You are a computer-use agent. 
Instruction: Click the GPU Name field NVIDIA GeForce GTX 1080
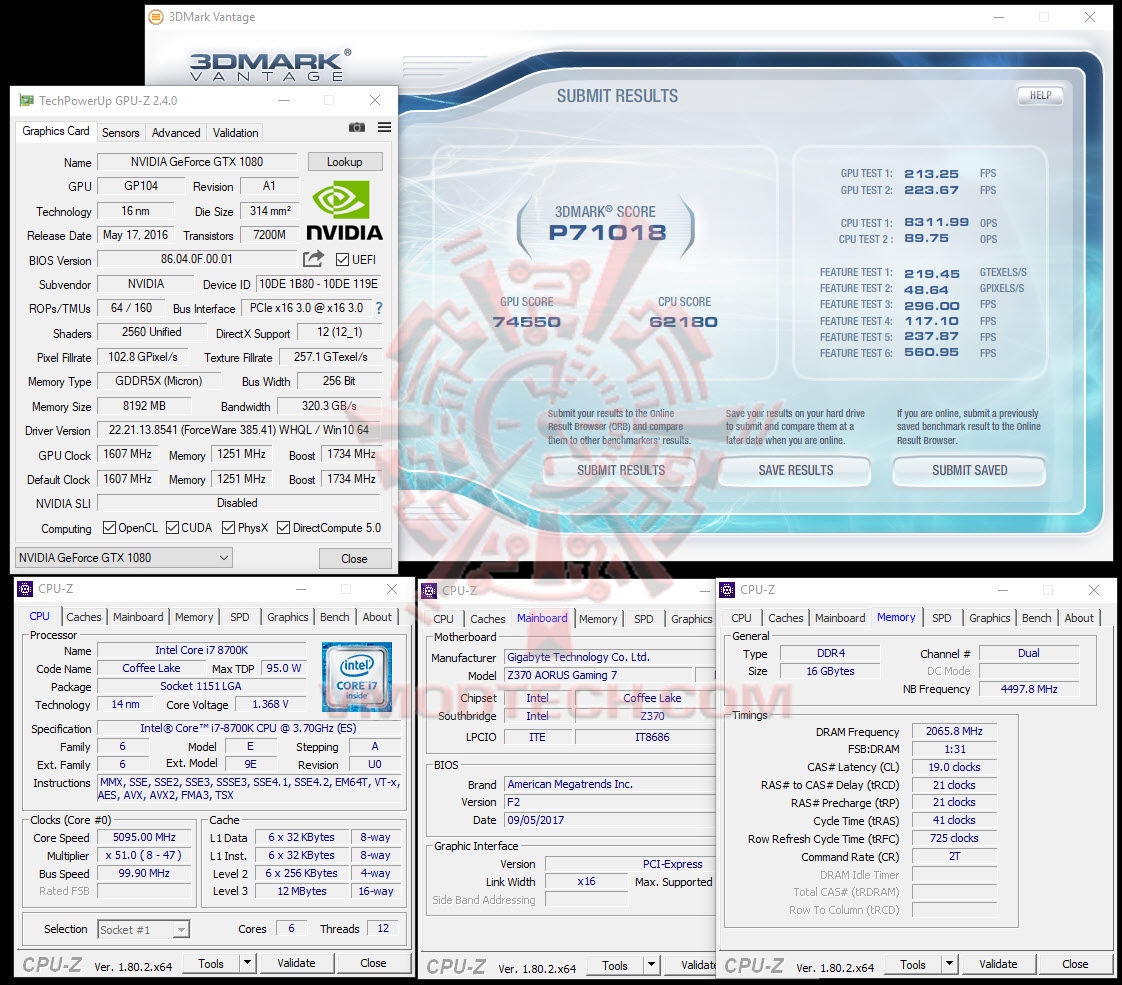[x=197, y=162]
